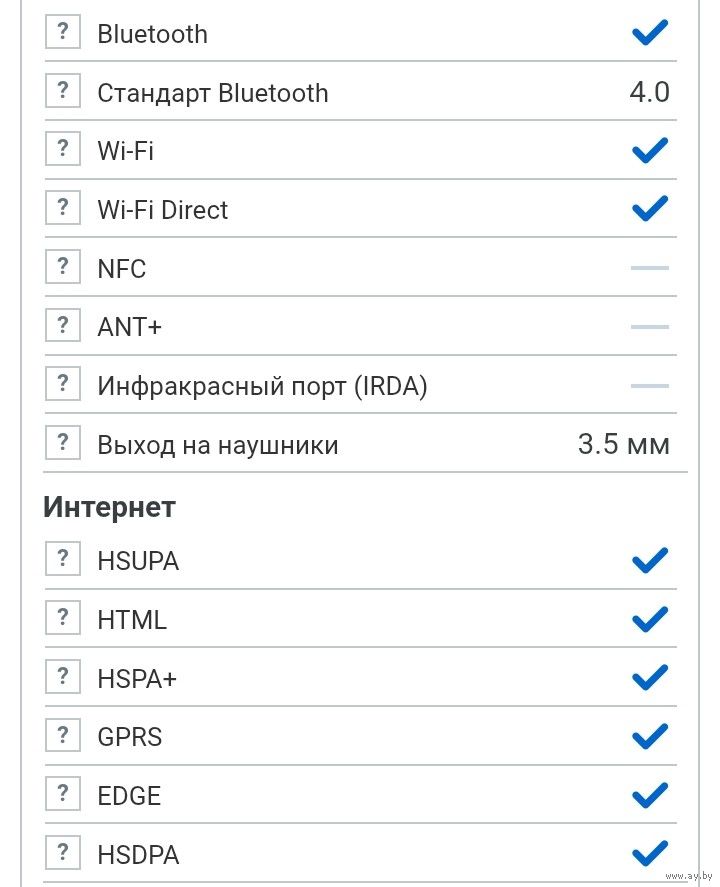Click the question mark beside HSDPA
Viewport: 720px width, 887px height.
(x=62, y=852)
